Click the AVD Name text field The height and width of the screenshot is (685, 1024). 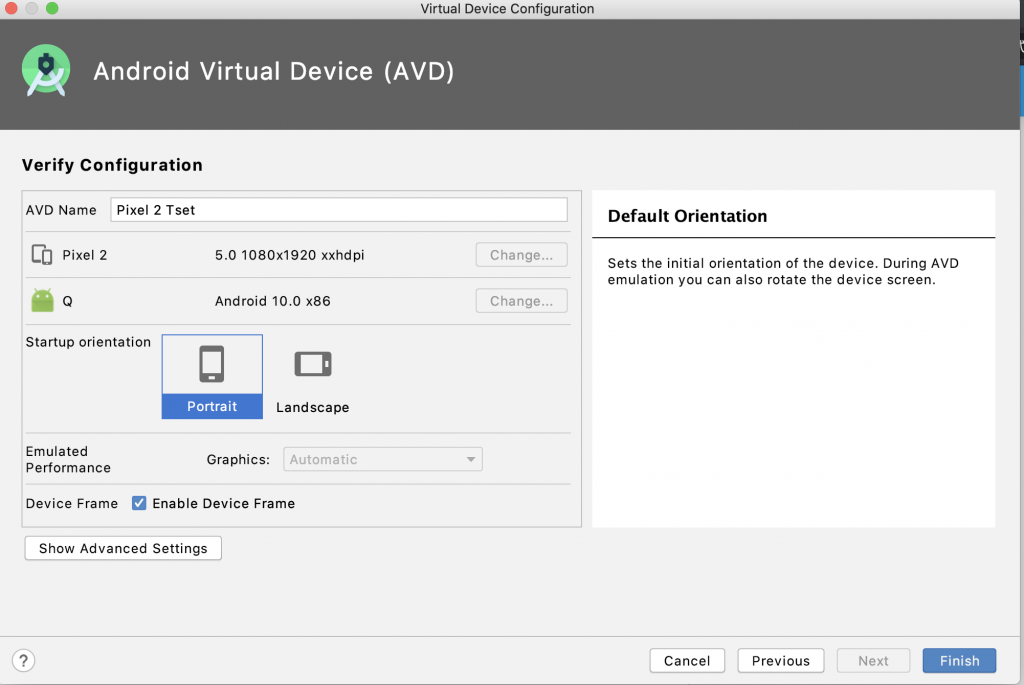pyautogui.click(x=338, y=210)
